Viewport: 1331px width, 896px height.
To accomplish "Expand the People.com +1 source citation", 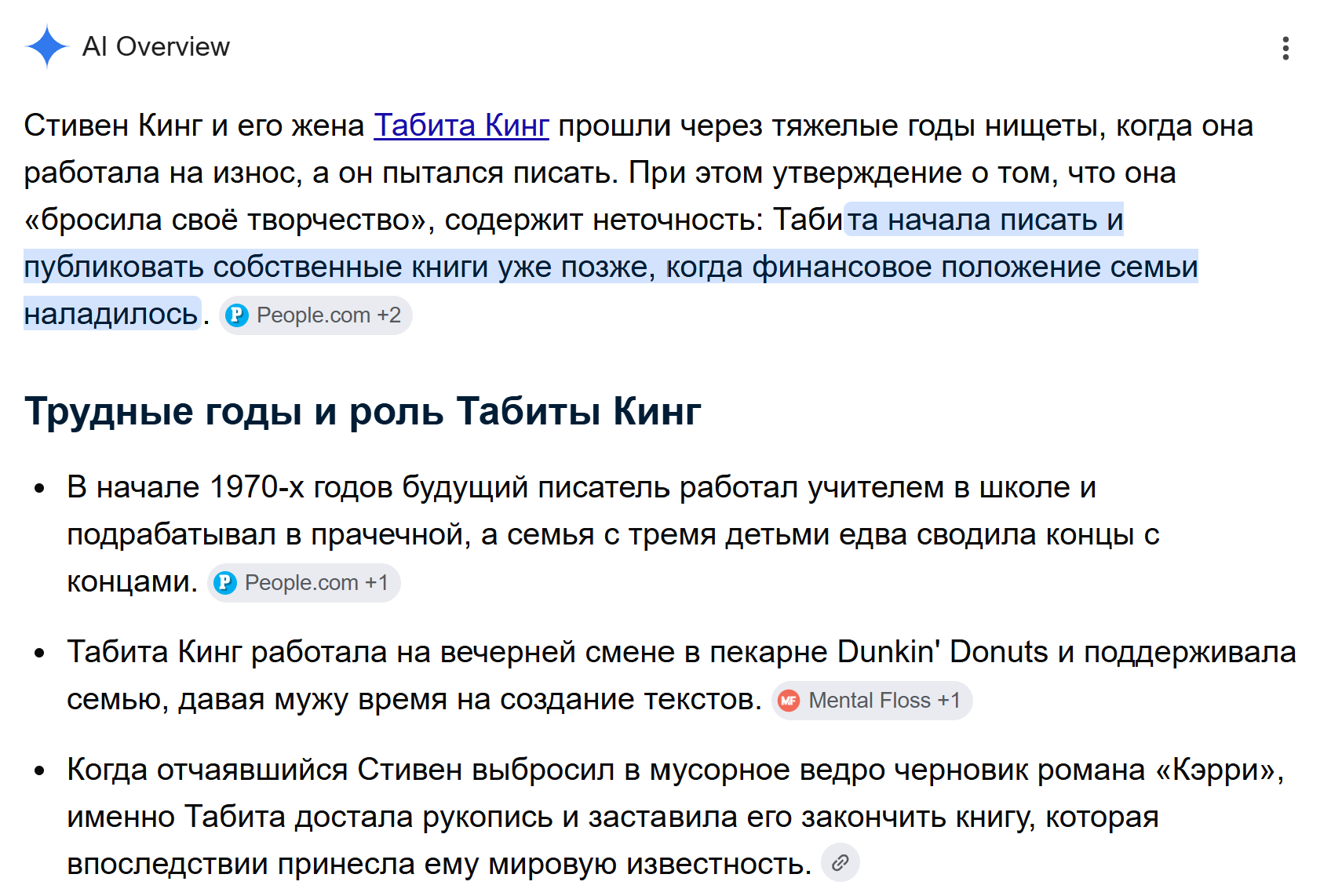I will [304, 583].
